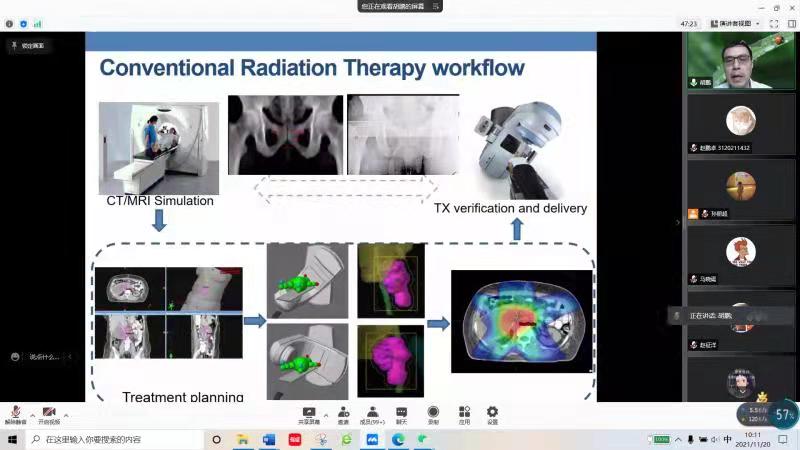This screenshot has width=800, height=450.
Task: Start recording the meeting
Action: (x=433, y=412)
